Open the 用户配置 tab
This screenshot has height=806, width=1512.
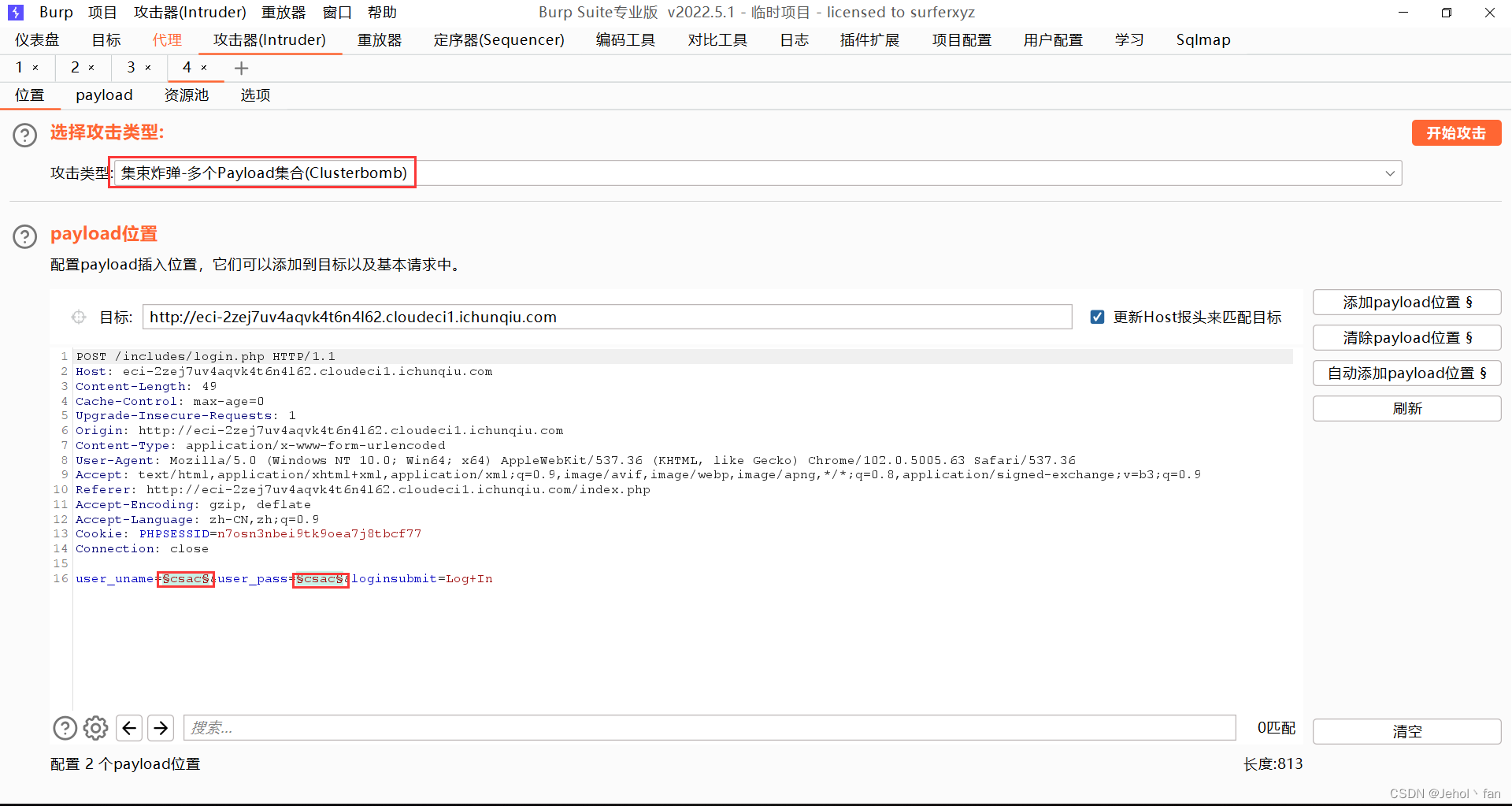(1053, 40)
